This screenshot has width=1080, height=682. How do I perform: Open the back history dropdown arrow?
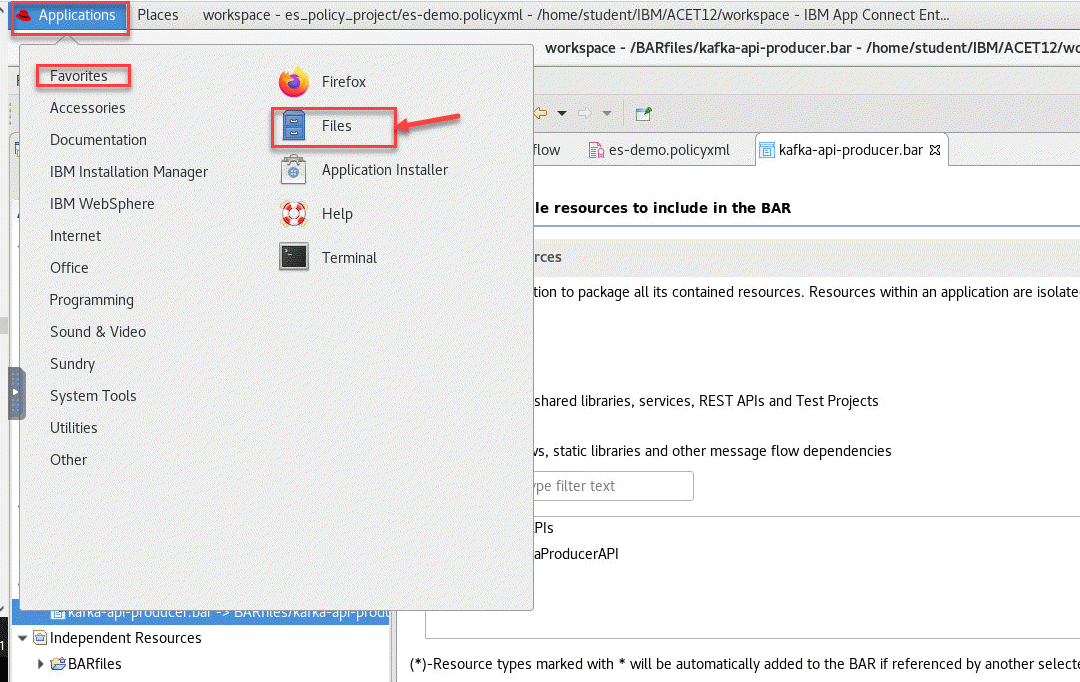(x=562, y=113)
